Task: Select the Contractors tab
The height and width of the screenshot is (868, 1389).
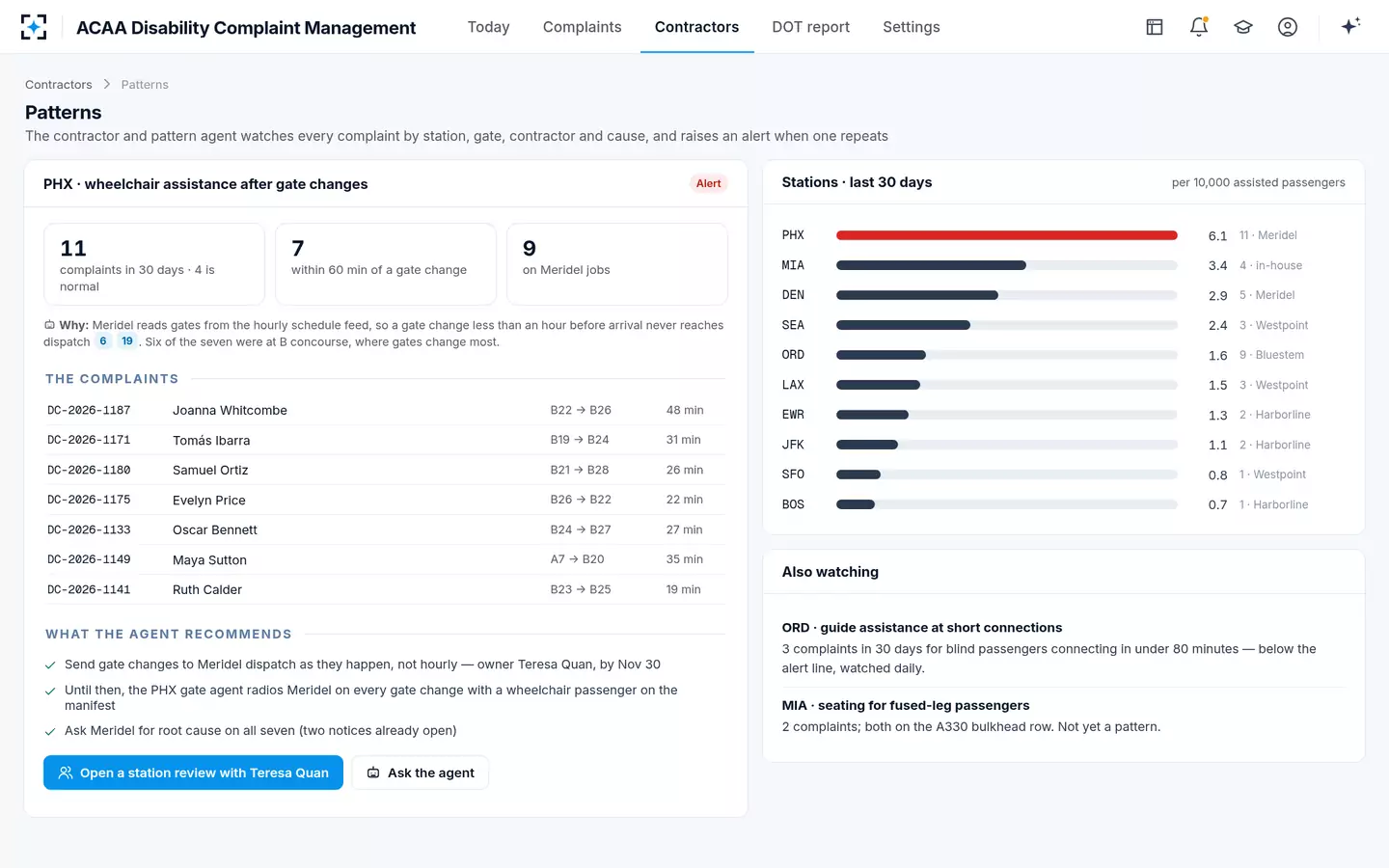Action: tap(696, 27)
